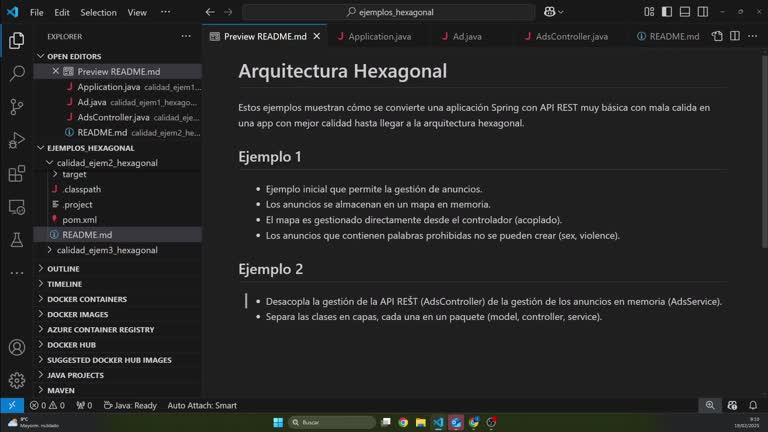
Task: Open Google Chrome from the taskbar
Action: coord(403,422)
